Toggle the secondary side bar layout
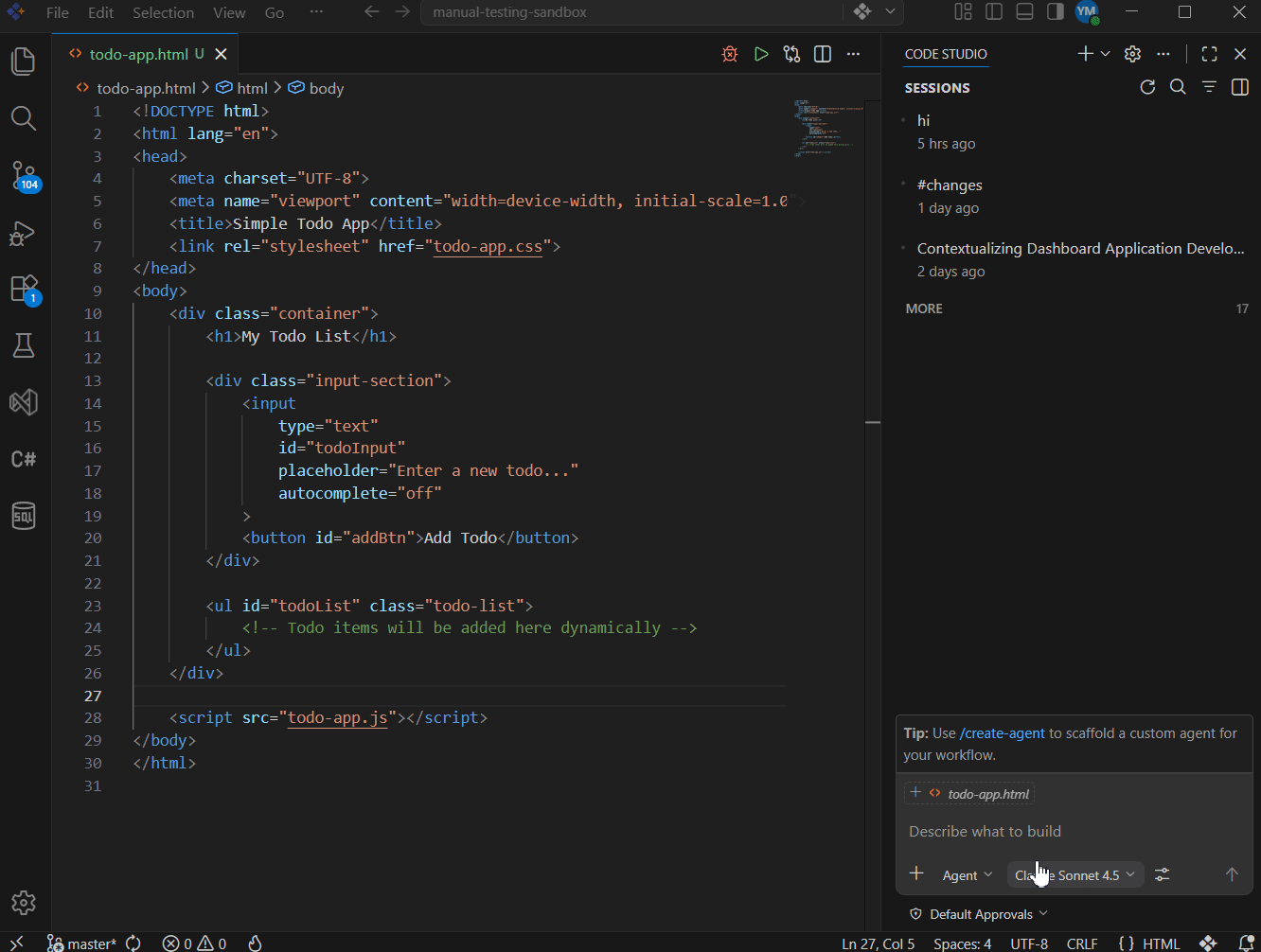Screen dimensions: 1261x952 (x=1055, y=12)
